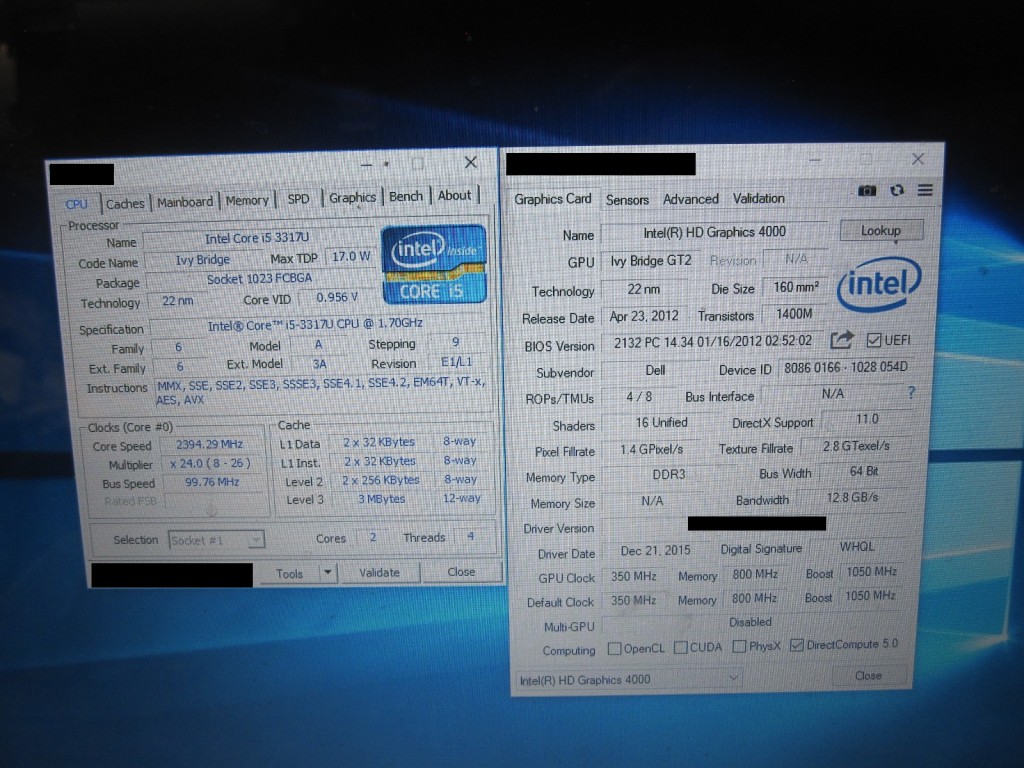This screenshot has height=768, width=1024.
Task: Click the Subvendor value Dell
Action: [x=655, y=370]
